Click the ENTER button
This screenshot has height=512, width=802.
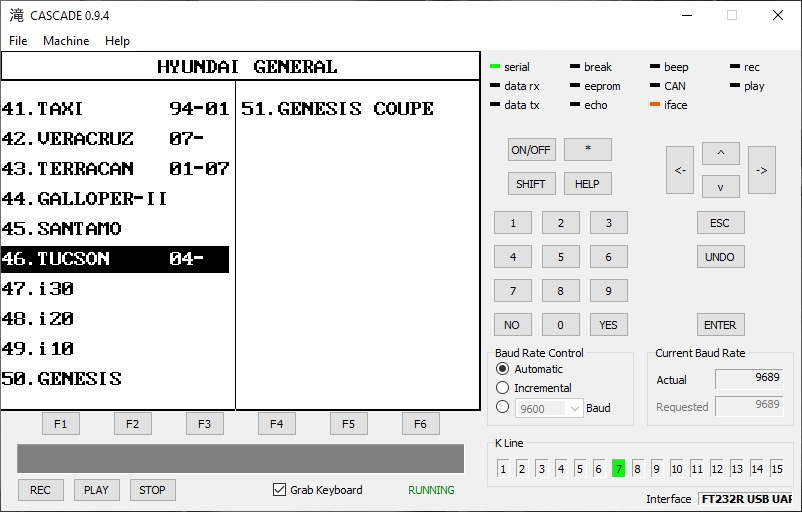(x=720, y=325)
